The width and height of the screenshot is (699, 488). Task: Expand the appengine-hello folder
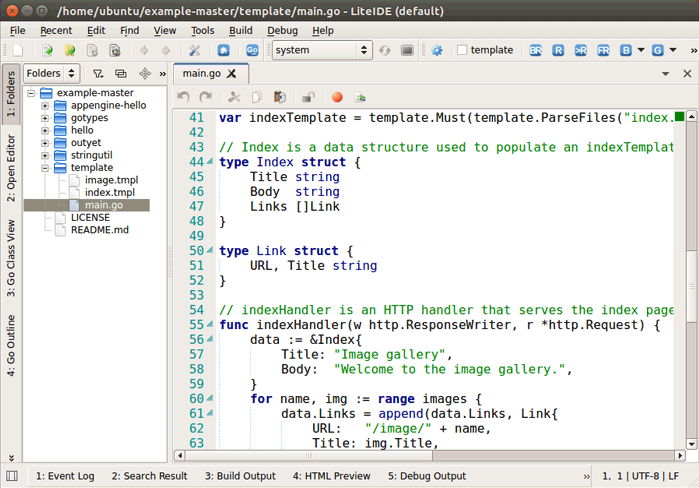(x=45, y=105)
